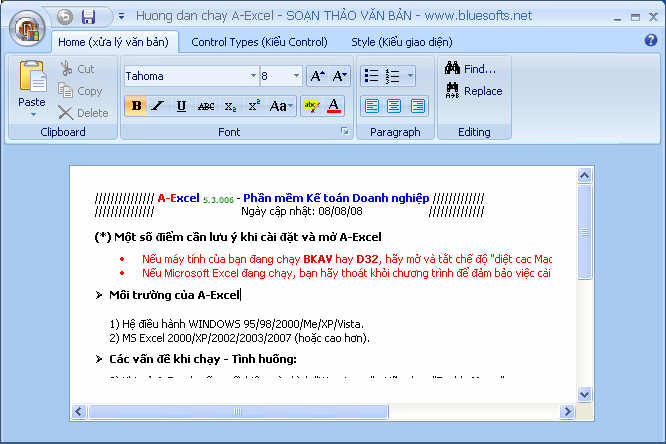Click the line 'MS Excel 2000/XP/2002/2003/2007'
The height and width of the screenshot is (444, 666).
[x=240, y=338]
